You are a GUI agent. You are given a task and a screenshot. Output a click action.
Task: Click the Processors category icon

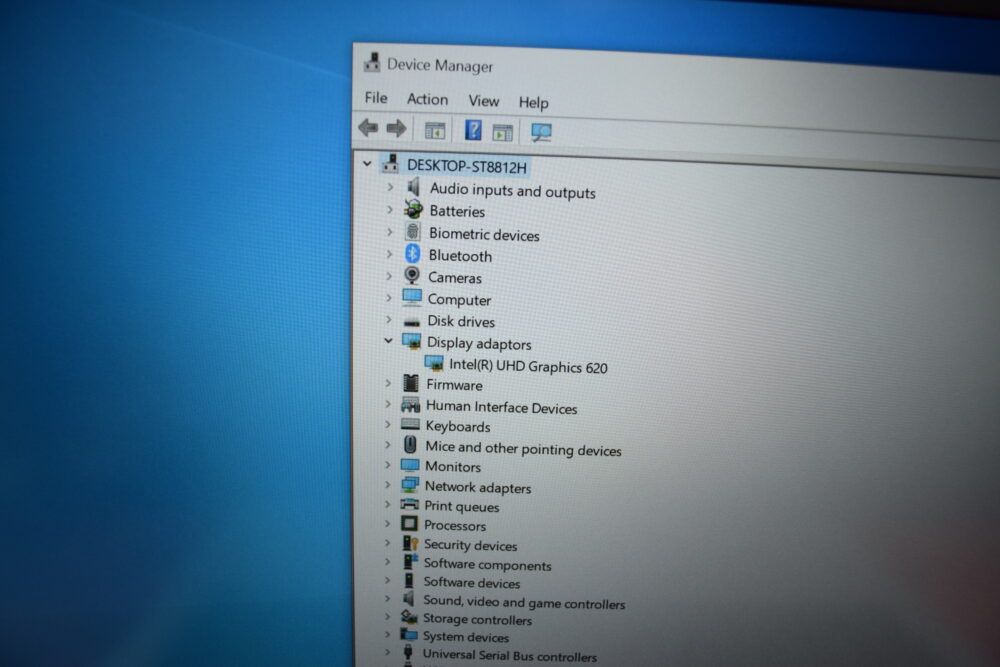pyautogui.click(x=409, y=524)
